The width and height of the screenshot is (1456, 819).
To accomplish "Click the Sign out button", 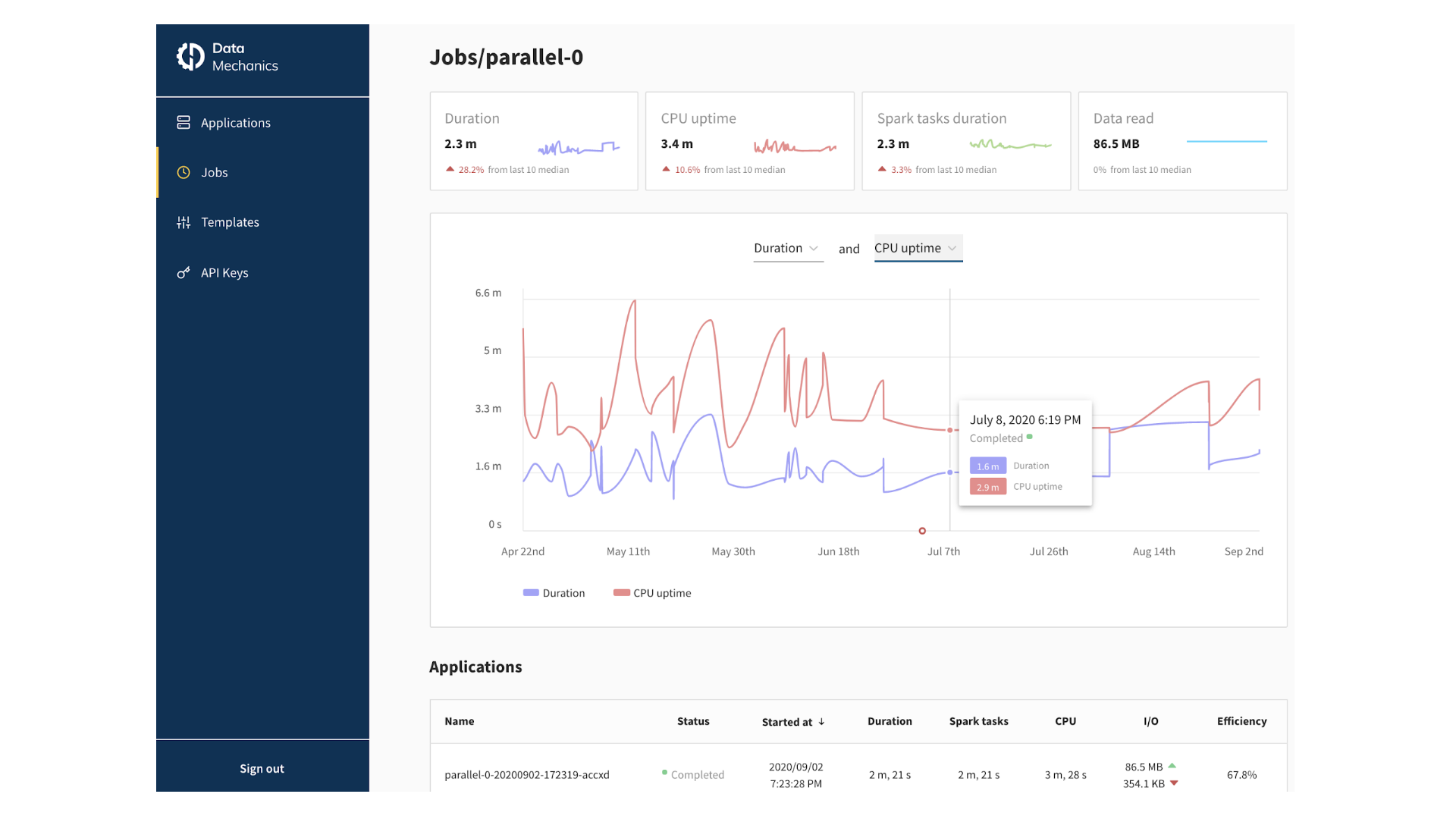I will tap(261, 768).
